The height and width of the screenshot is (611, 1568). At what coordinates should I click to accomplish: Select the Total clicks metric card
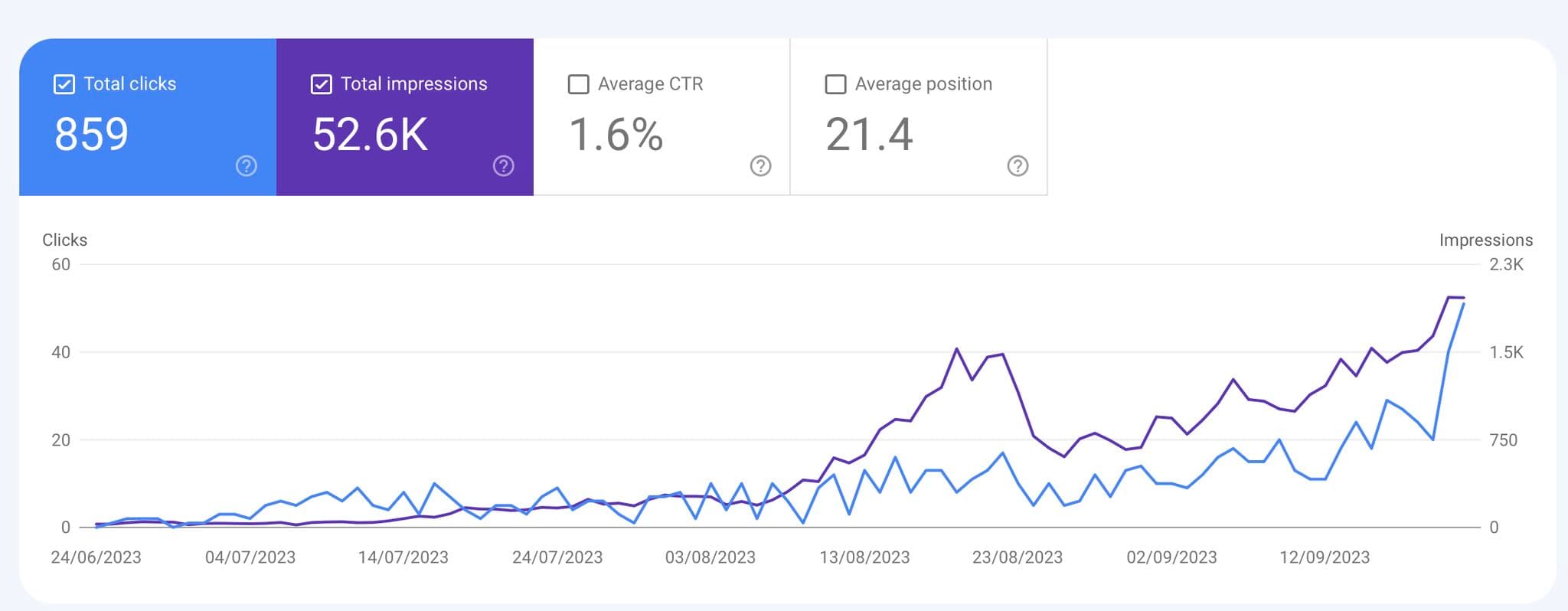click(x=148, y=115)
